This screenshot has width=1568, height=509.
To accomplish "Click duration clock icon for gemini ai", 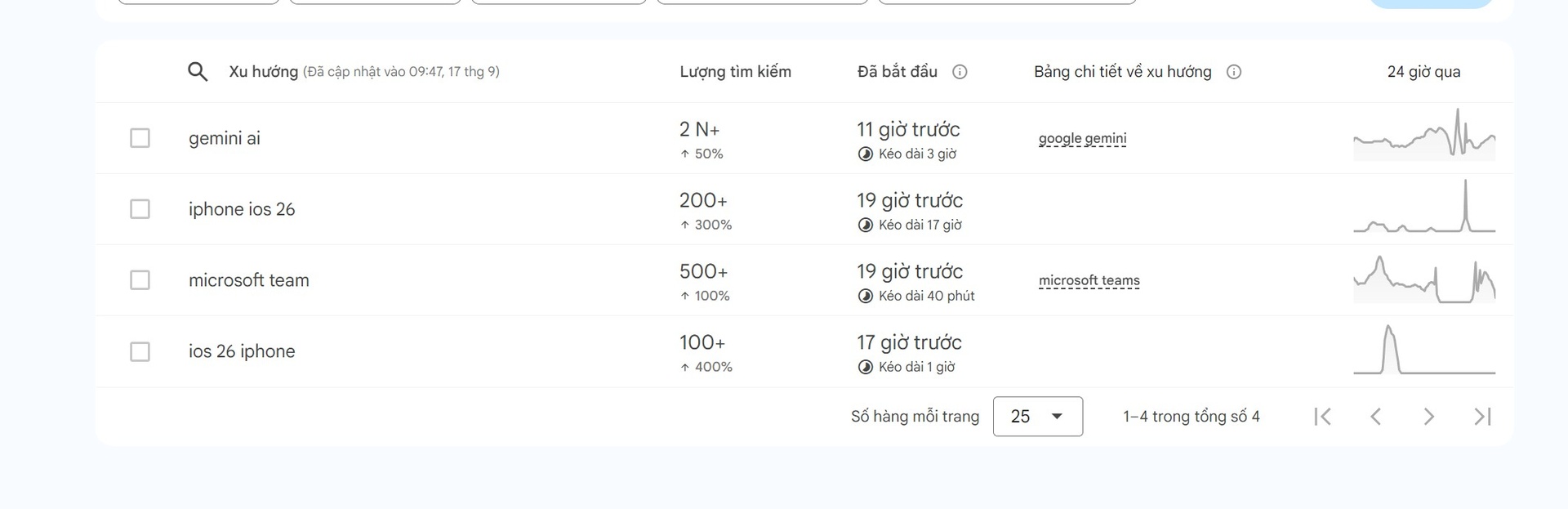I will (866, 154).
